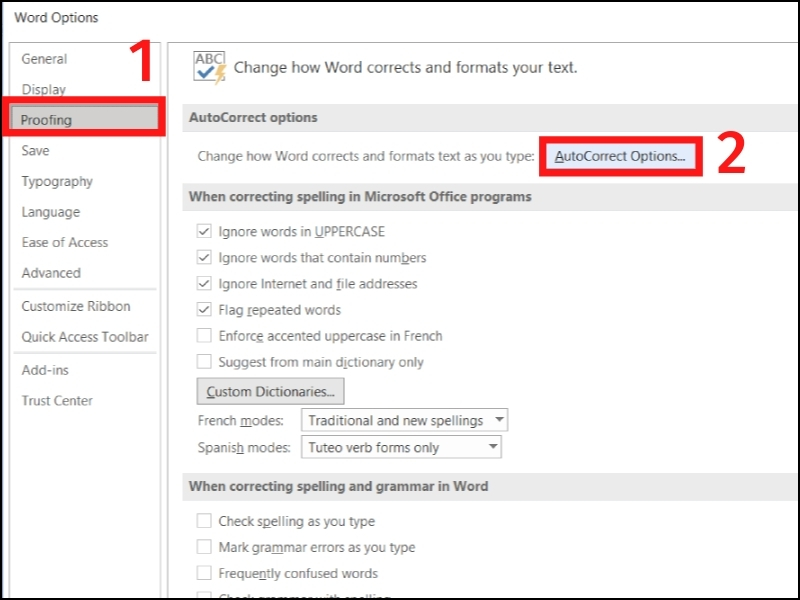The width and height of the screenshot is (800, 600).
Task: Enable Check spelling as you type
Action: 204,520
